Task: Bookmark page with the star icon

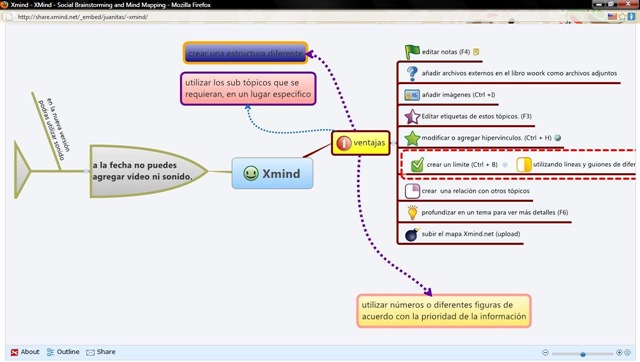Action: tap(622, 17)
